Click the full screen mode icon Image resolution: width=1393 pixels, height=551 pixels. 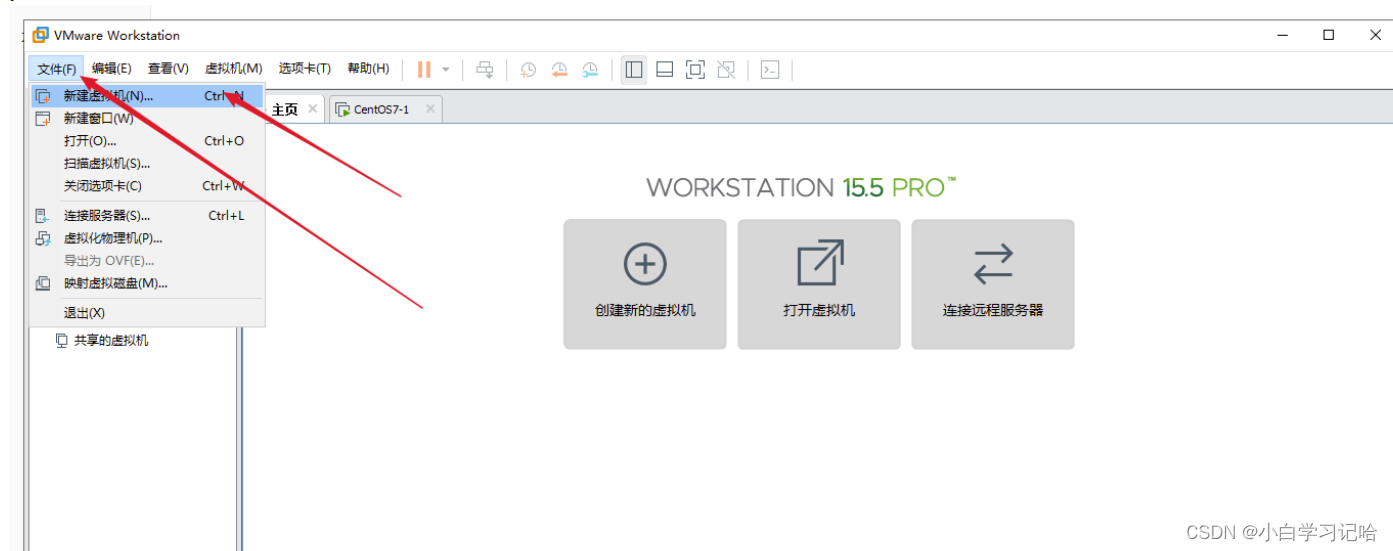[x=695, y=69]
